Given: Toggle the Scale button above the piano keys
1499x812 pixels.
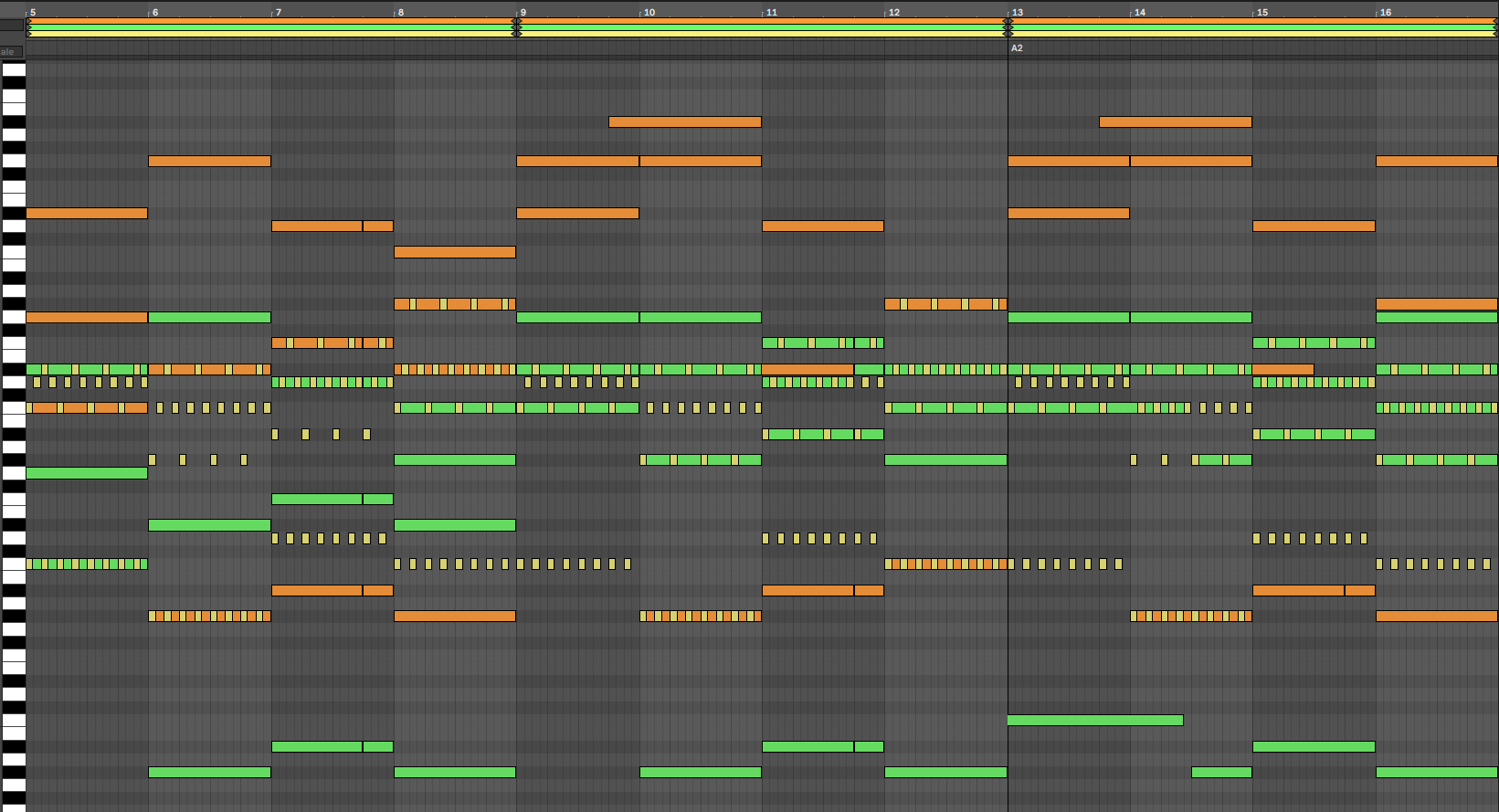Looking at the screenshot, I should (11, 52).
